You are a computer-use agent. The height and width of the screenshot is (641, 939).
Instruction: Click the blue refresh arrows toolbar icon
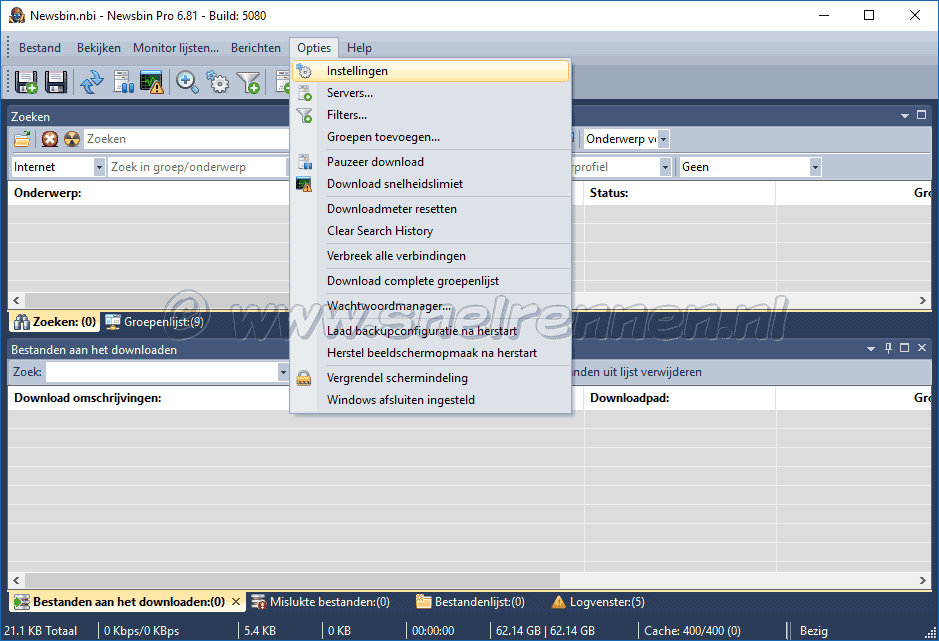click(92, 82)
